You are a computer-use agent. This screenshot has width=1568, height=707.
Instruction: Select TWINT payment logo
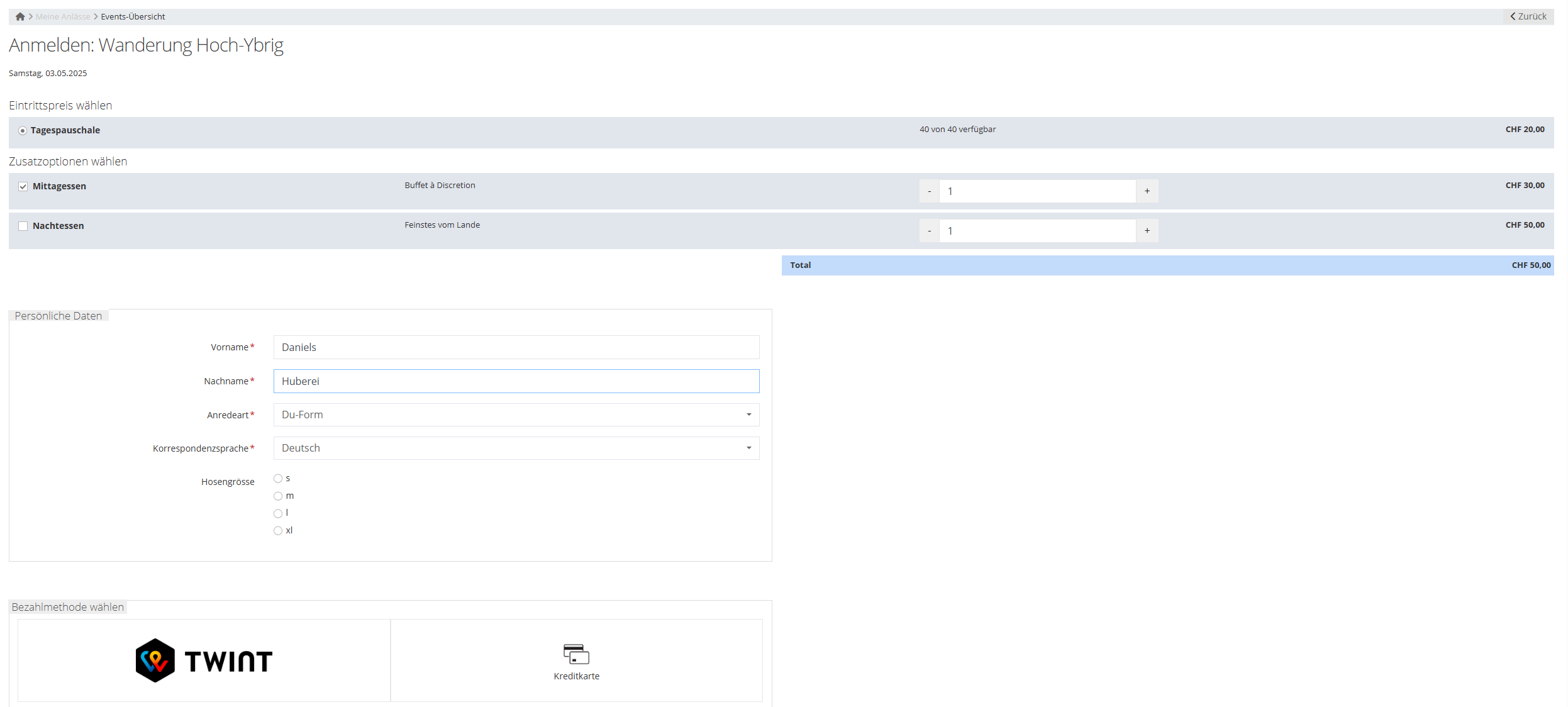click(204, 660)
